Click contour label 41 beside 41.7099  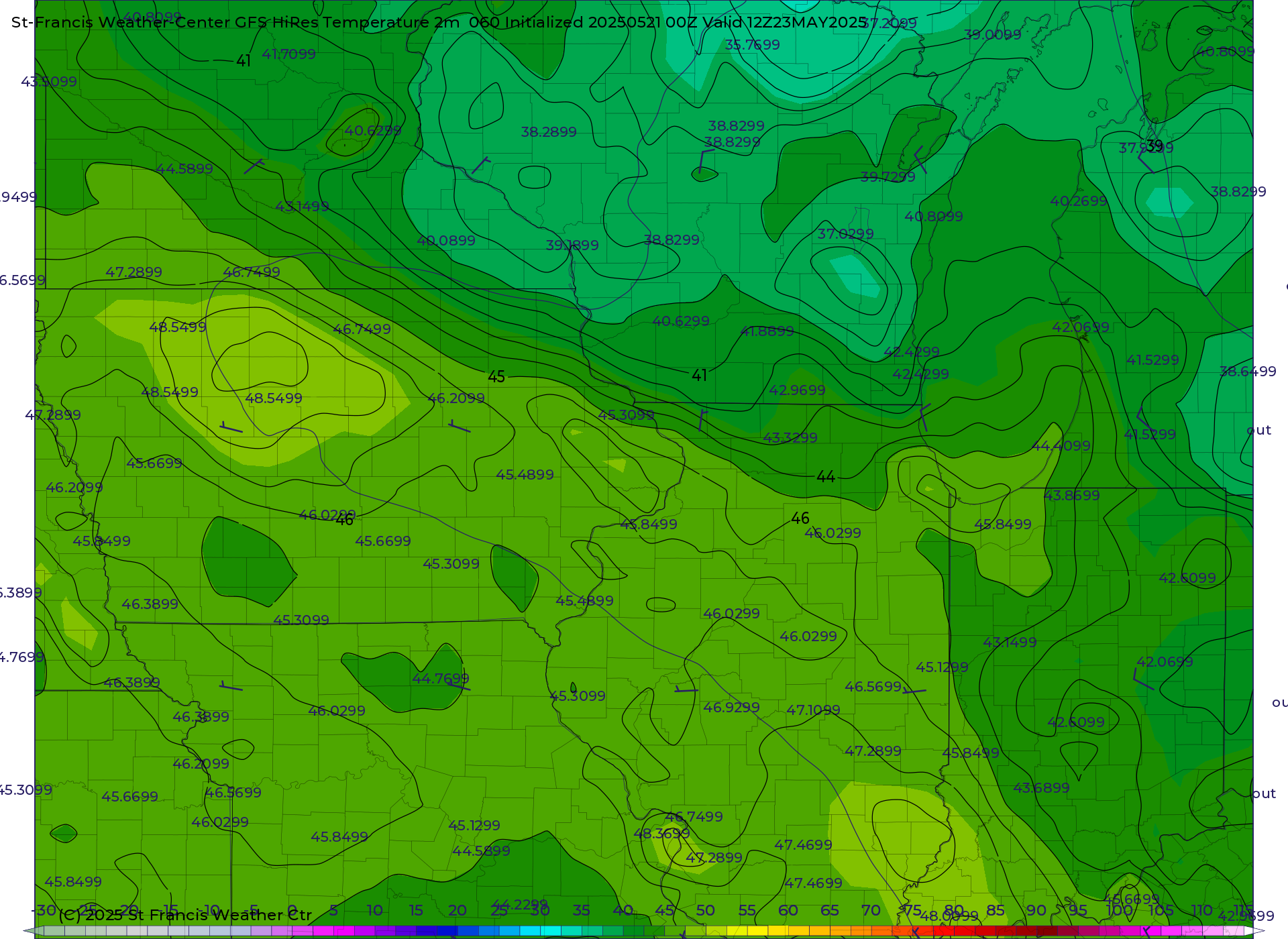[x=244, y=61]
